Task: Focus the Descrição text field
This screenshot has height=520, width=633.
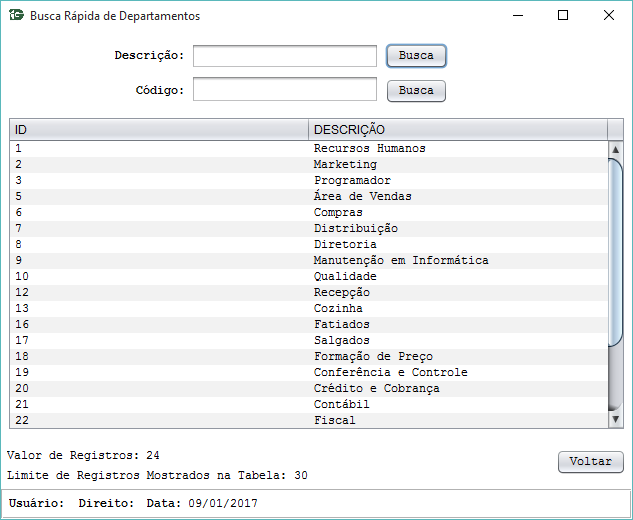Action: (x=285, y=56)
